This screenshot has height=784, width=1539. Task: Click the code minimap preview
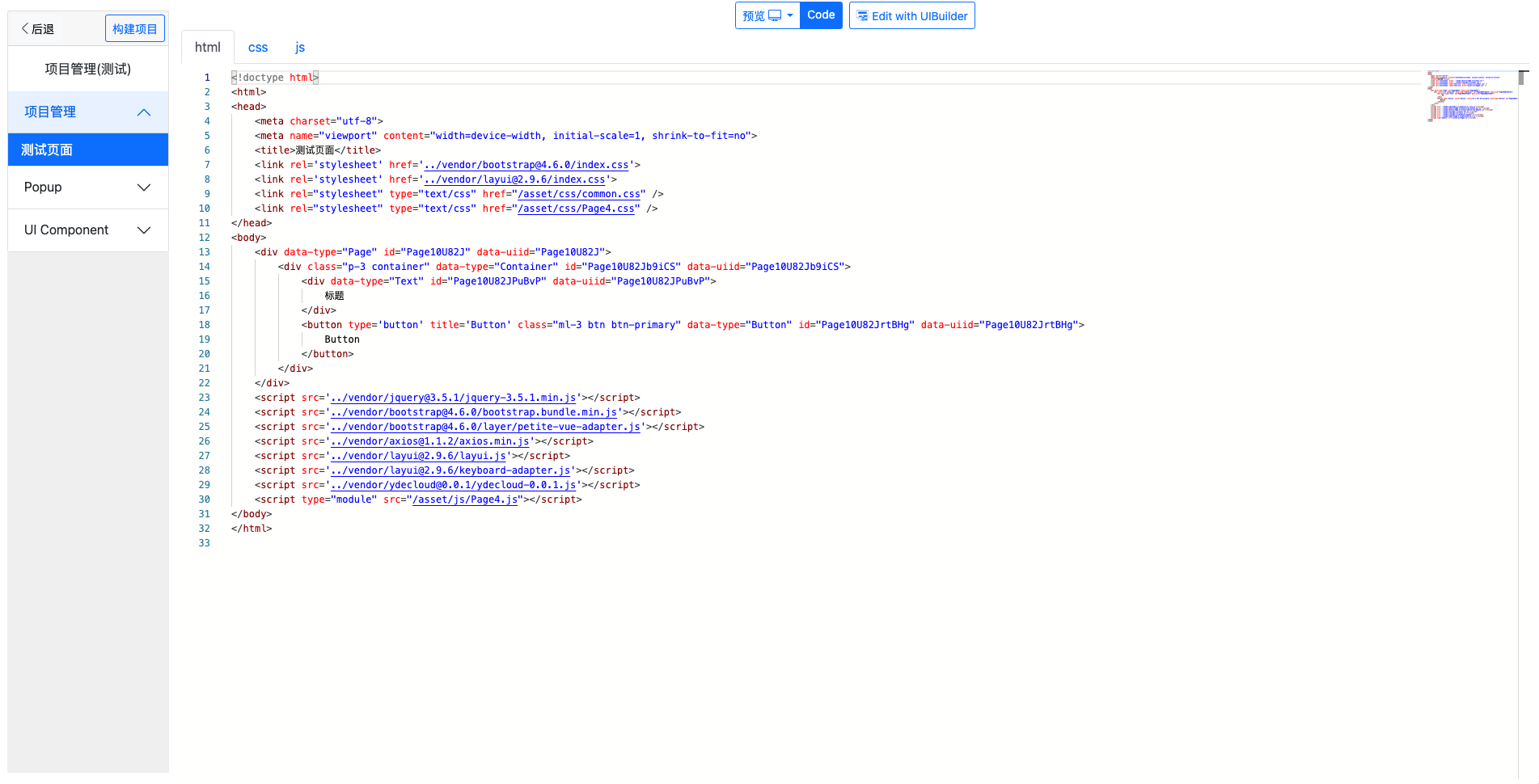pos(1471,96)
